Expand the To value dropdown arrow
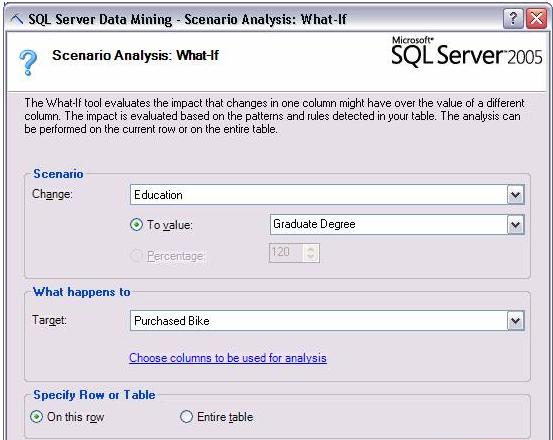This screenshot has width=553, height=440. click(516, 225)
